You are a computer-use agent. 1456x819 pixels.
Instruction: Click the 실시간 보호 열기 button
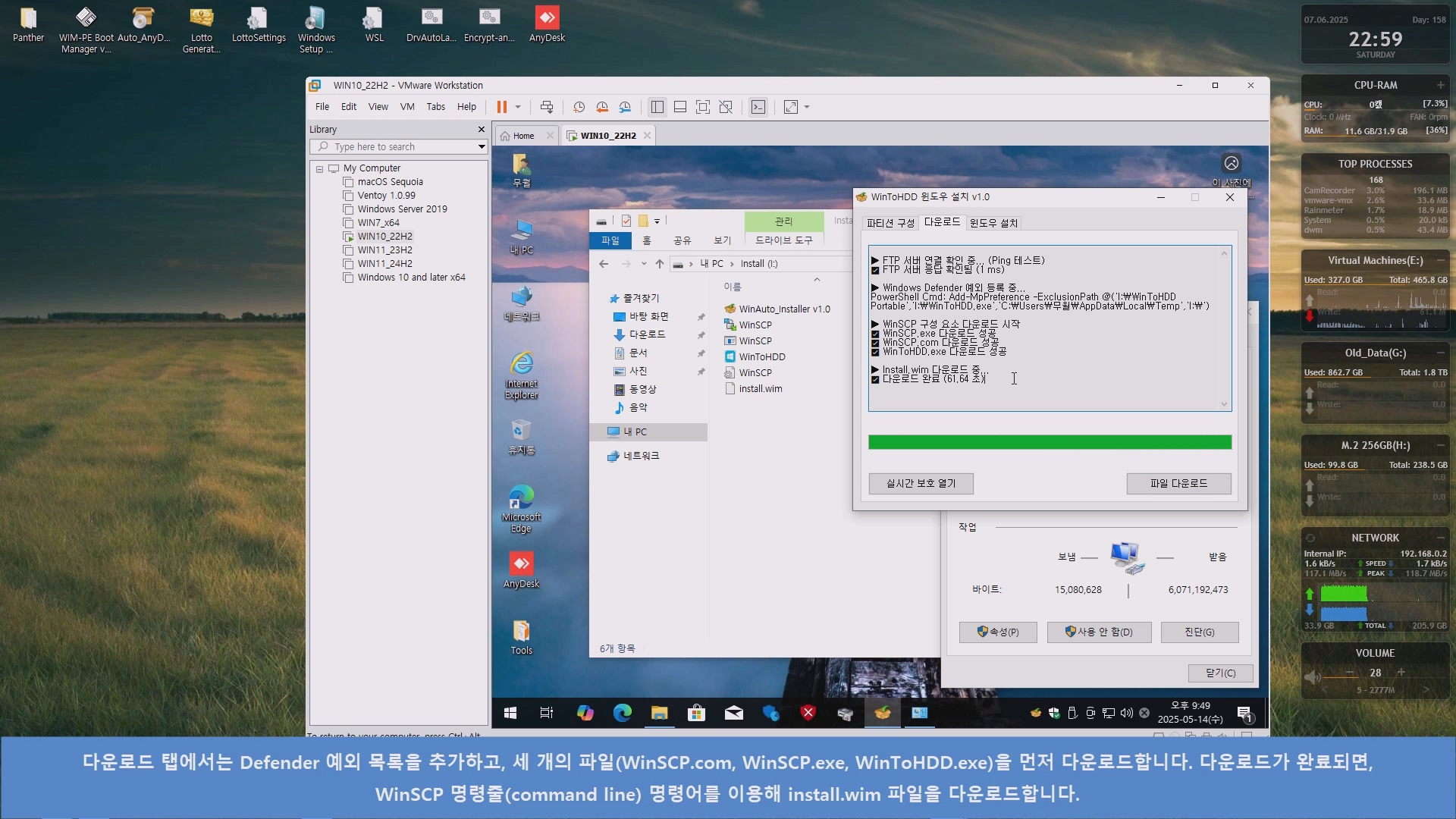pyautogui.click(x=921, y=483)
